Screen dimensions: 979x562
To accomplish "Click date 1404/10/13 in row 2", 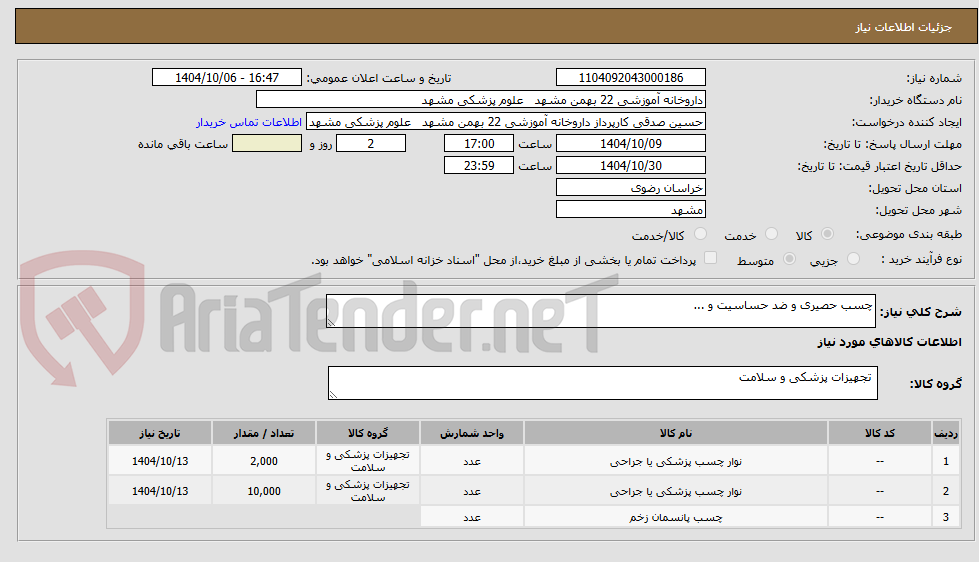I will (x=160, y=491).
